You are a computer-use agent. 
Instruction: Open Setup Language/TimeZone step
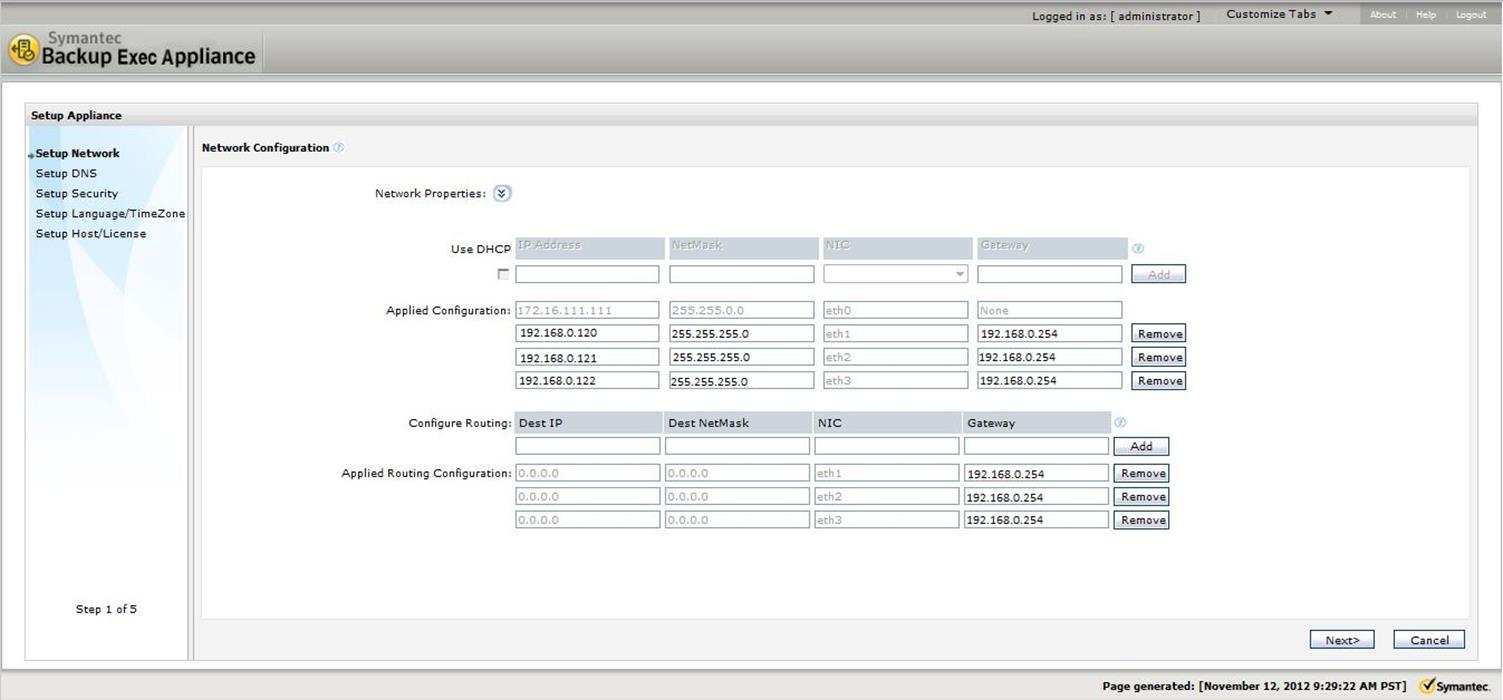(x=110, y=214)
